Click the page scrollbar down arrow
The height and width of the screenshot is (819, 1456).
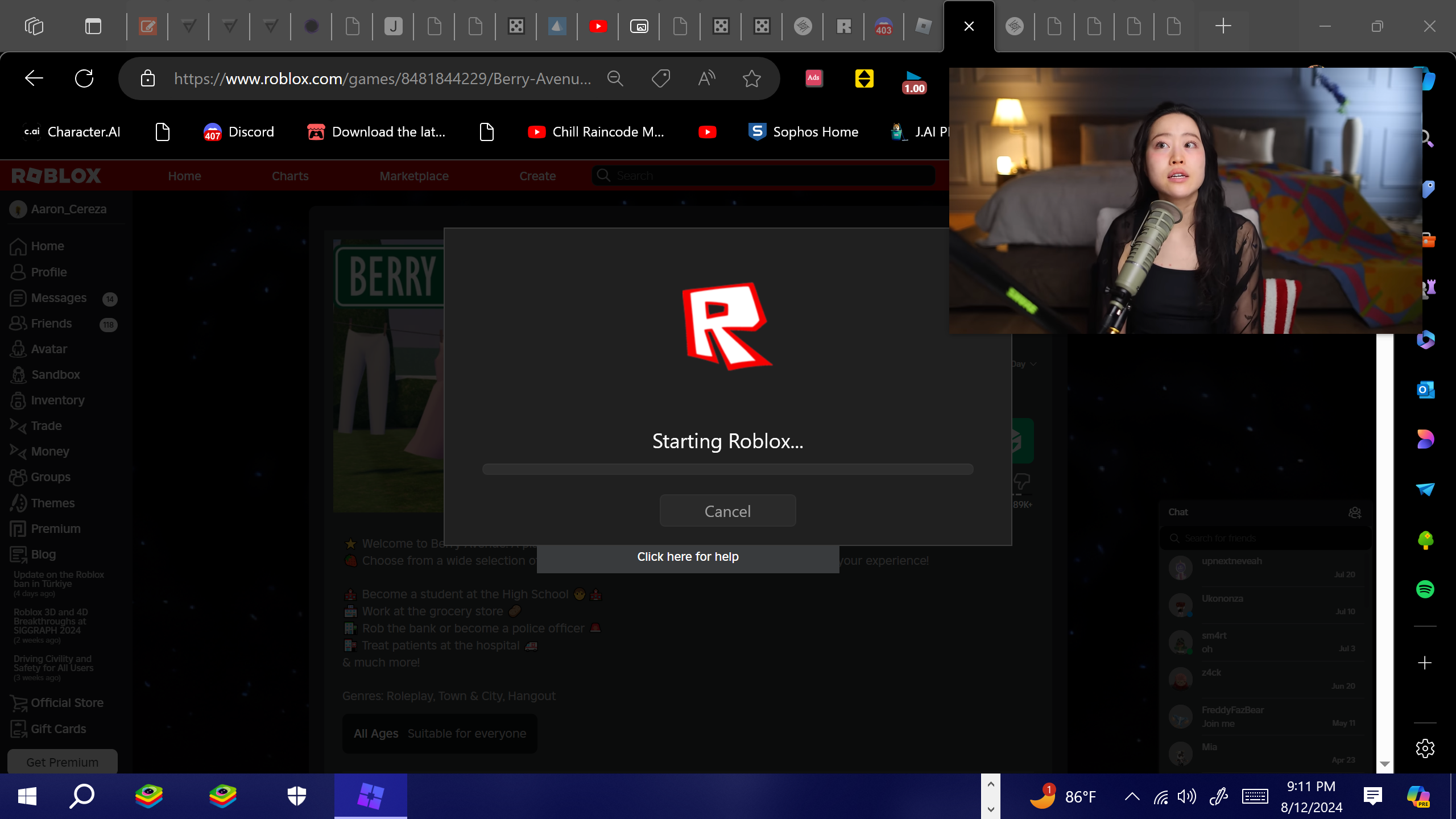(x=1385, y=764)
